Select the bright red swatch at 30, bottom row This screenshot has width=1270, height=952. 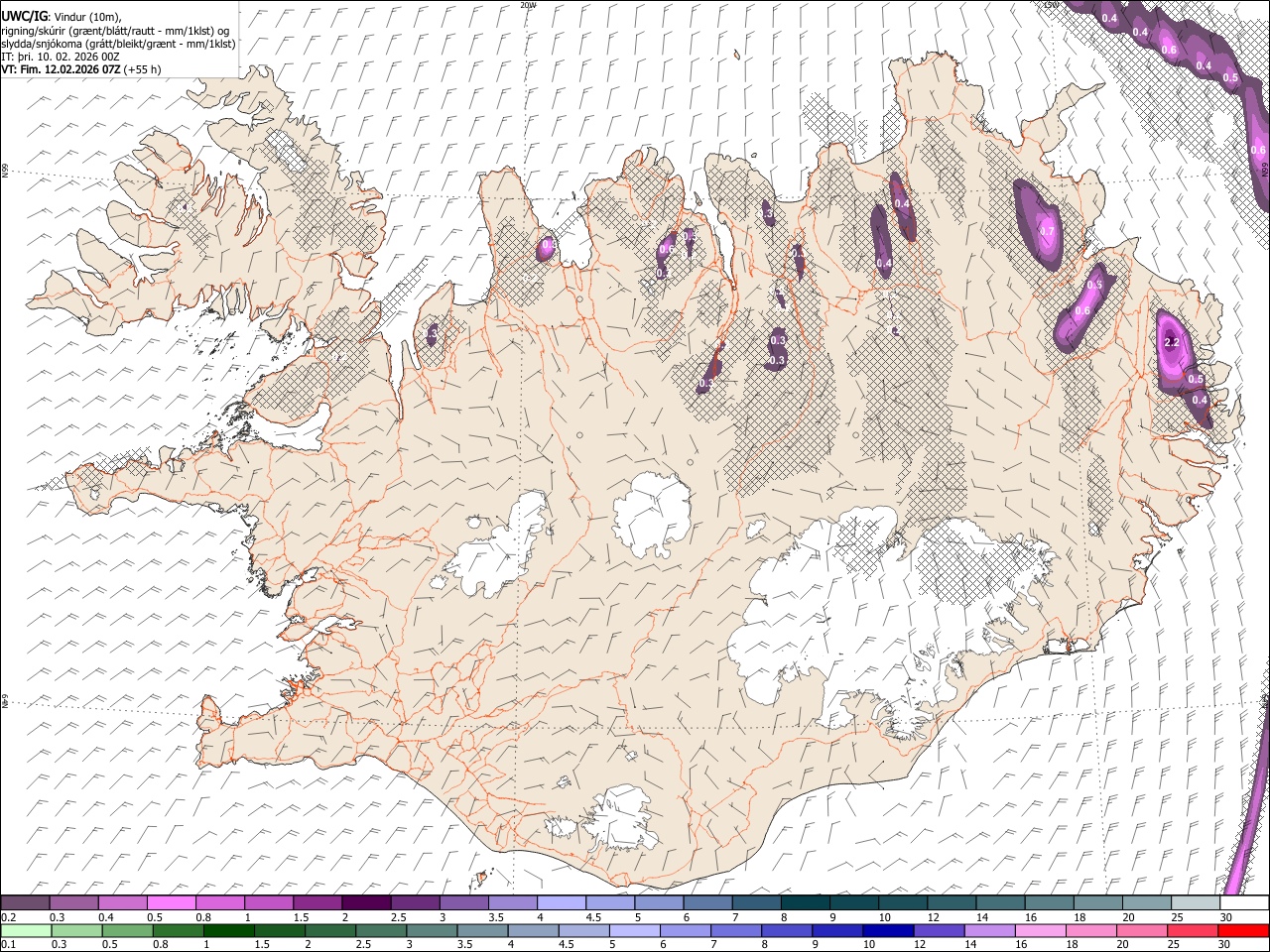pos(1243,930)
